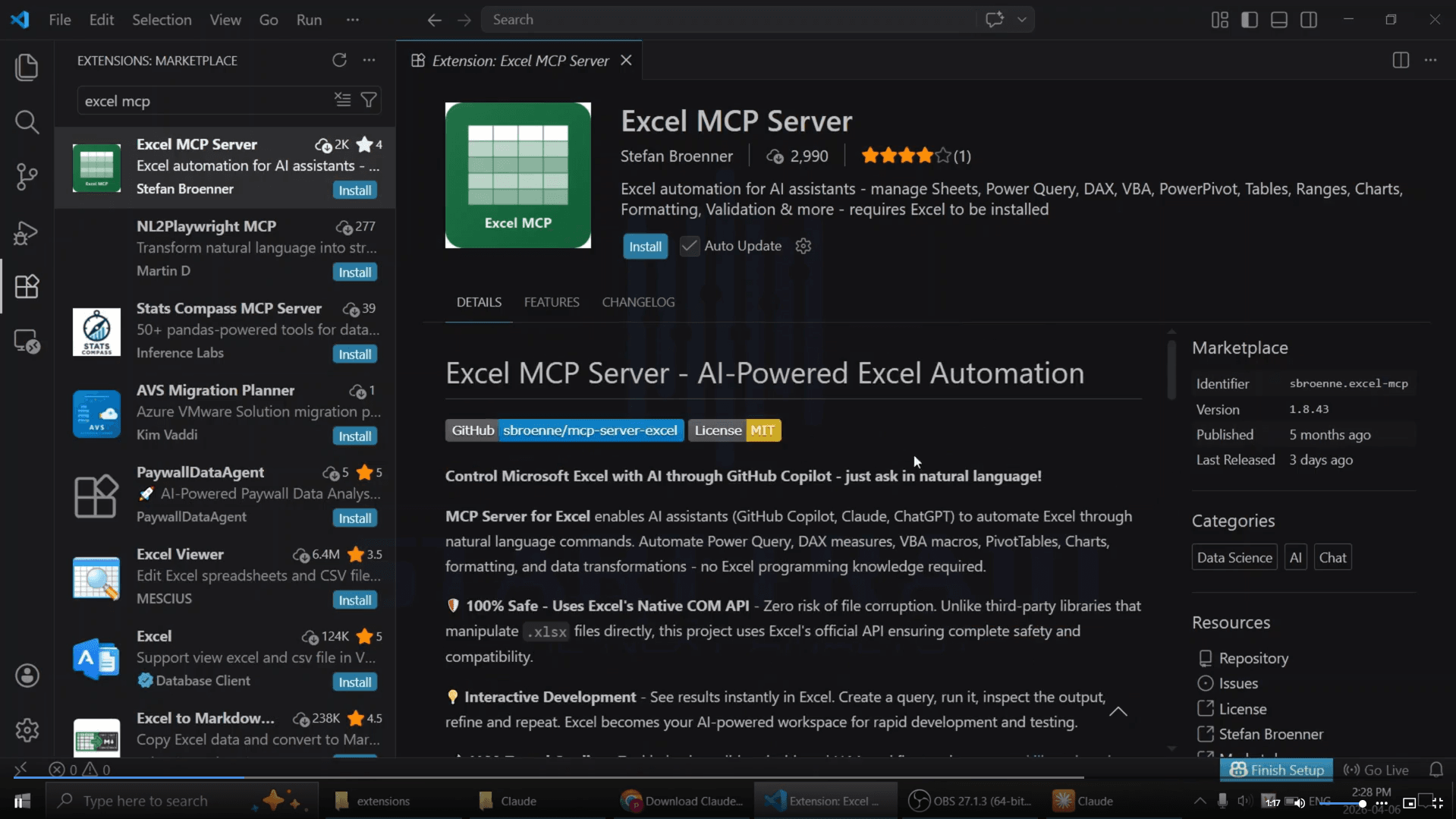Open the Windows Start button
The height and width of the screenshot is (819, 1456).
point(22,801)
